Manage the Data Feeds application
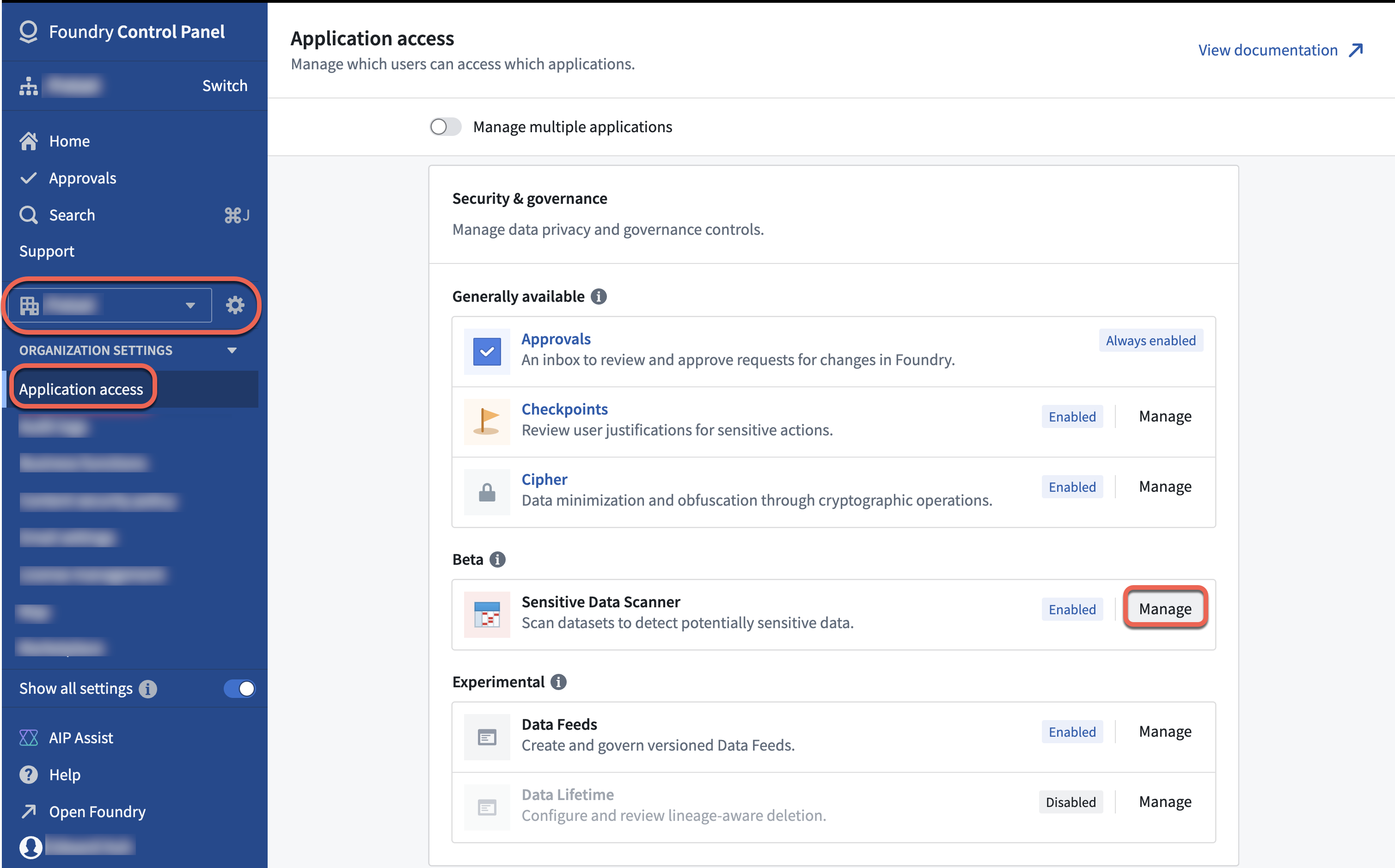This screenshot has width=1395, height=868. [x=1165, y=731]
